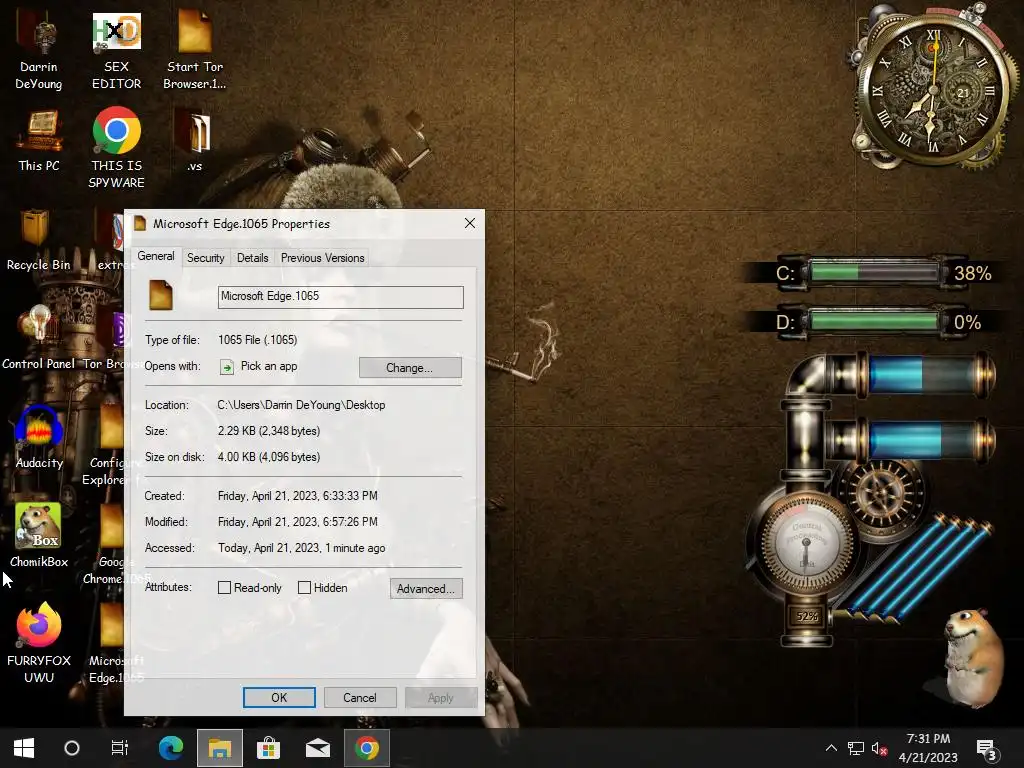Click the file name text field
The image size is (1024, 768).
[x=340, y=296]
